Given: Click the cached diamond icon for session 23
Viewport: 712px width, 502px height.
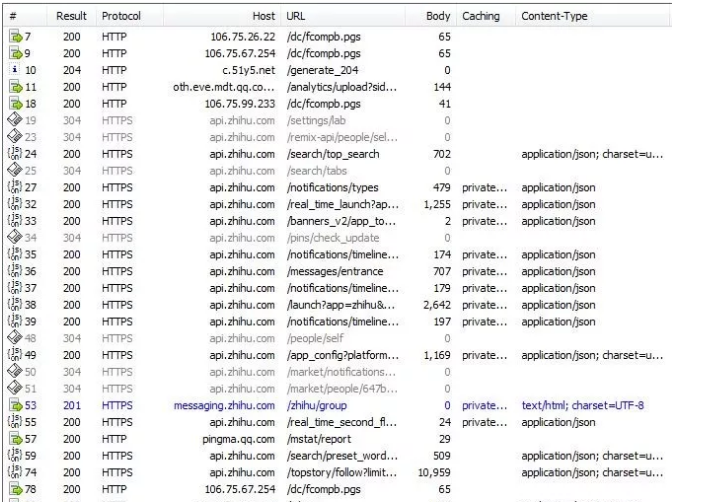Looking at the screenshot, I should click(x=15, y=137).
